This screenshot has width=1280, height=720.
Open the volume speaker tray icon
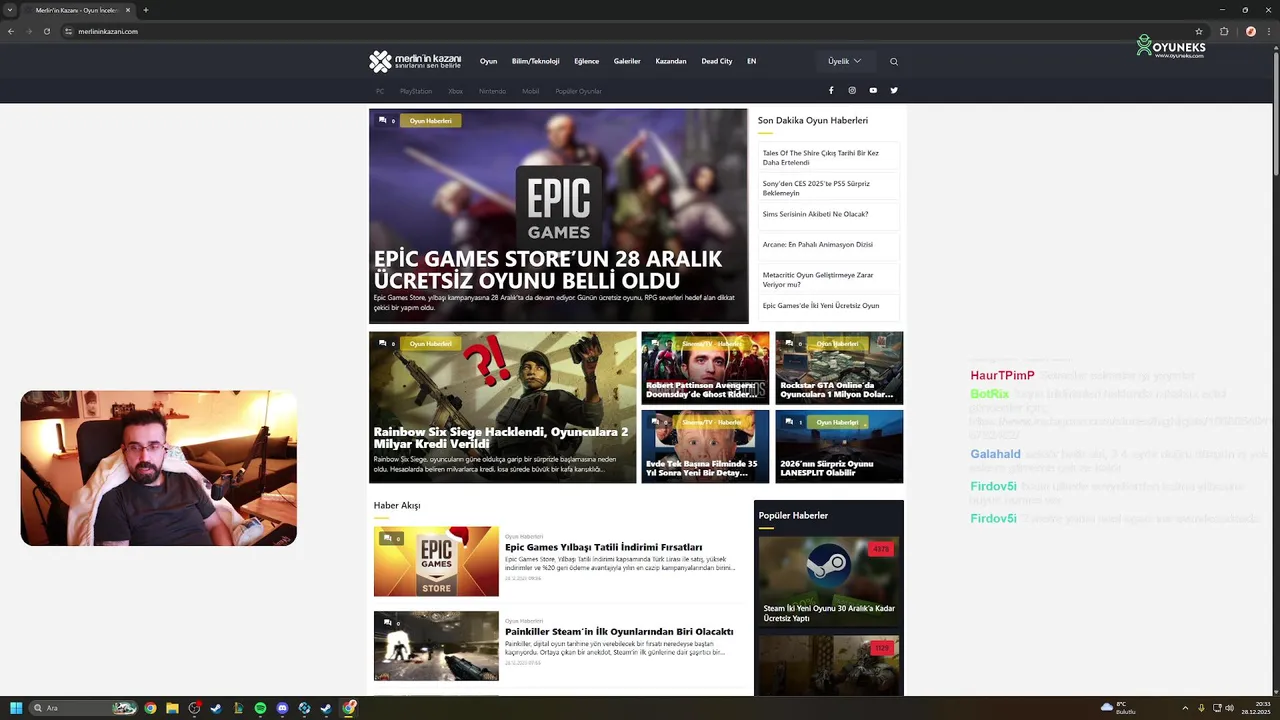click(1230, 708)
